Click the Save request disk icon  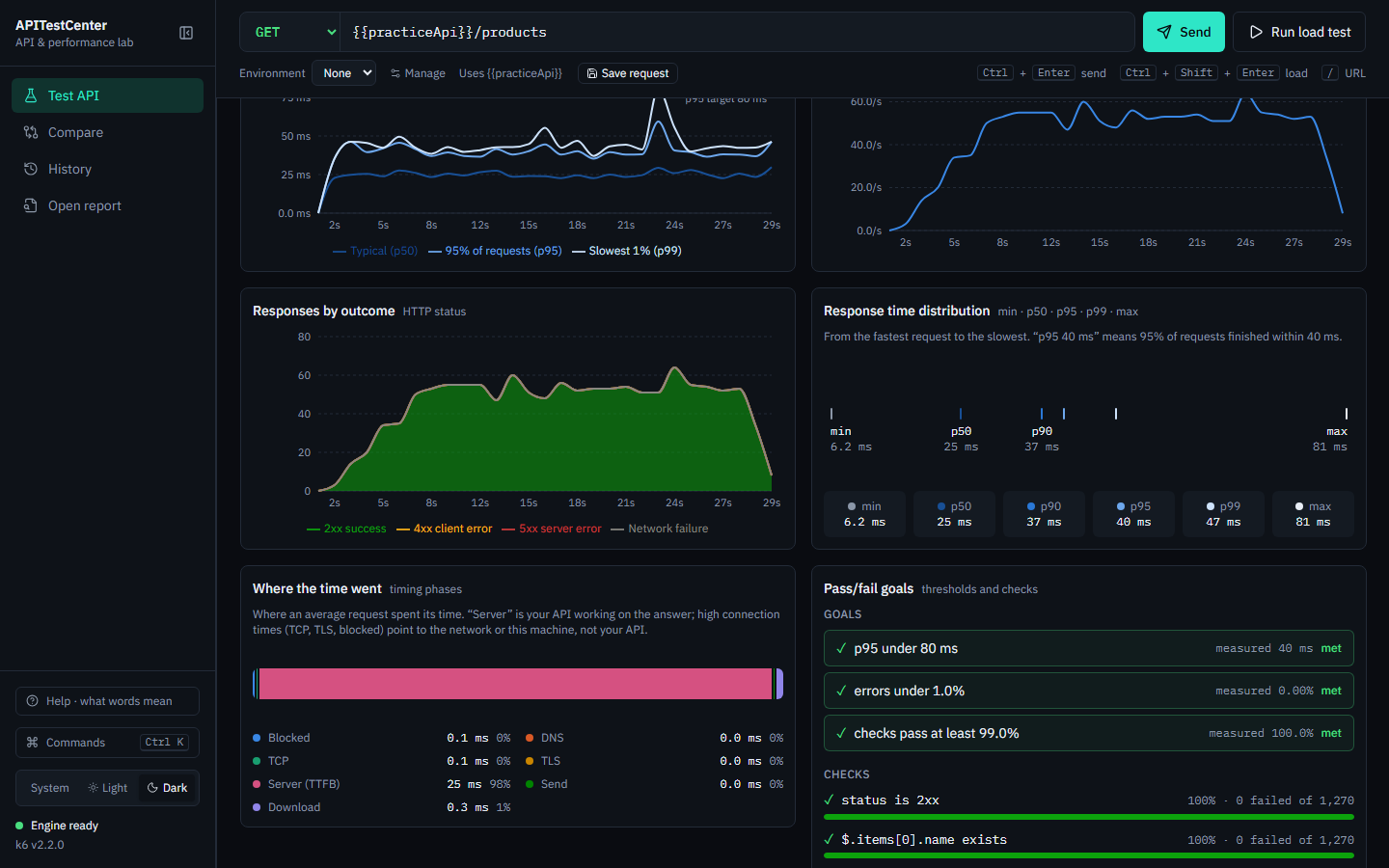pos(592,73)
